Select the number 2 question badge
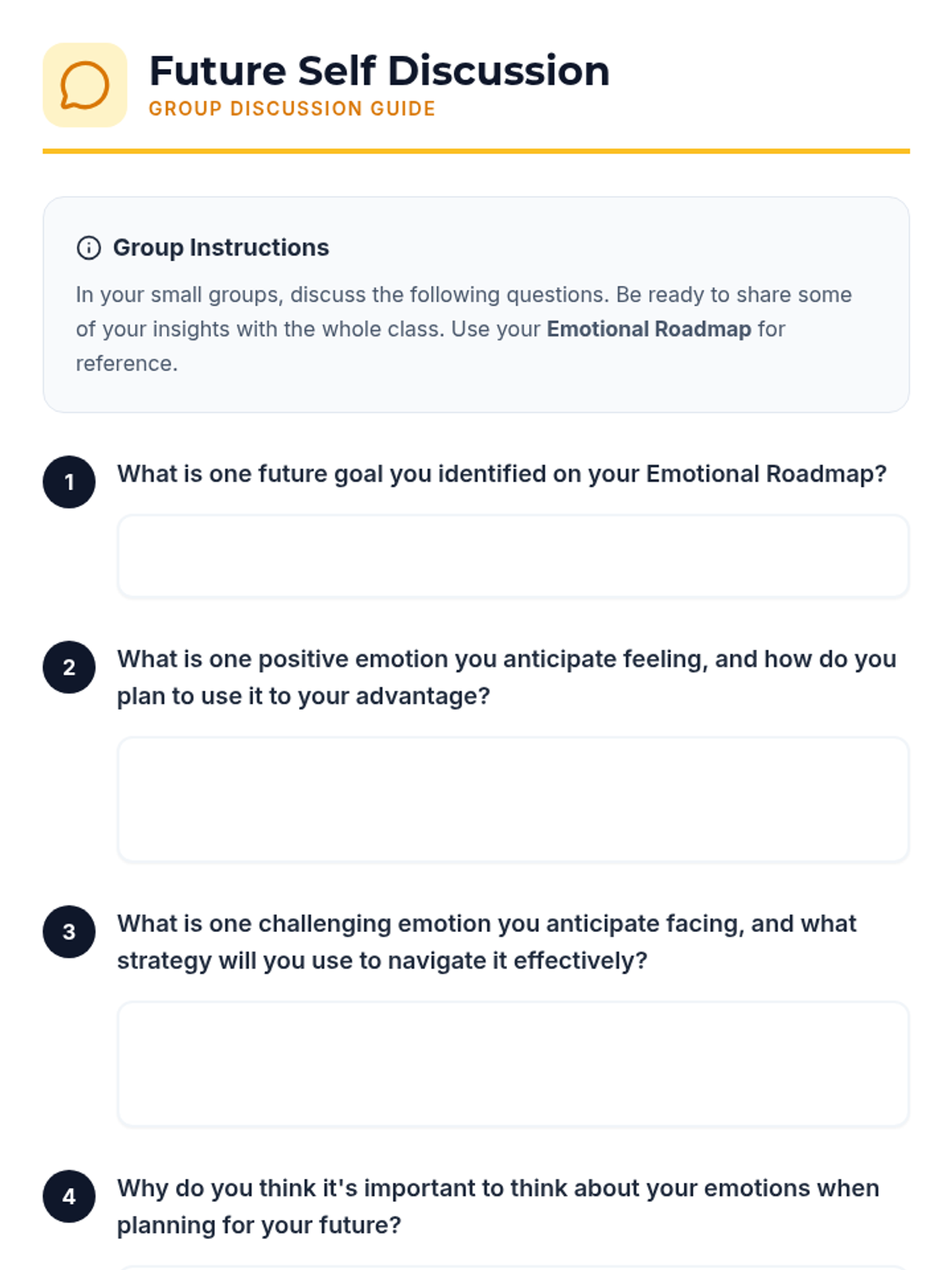This screenshot has height=1270, width=952. coord(69,667)
